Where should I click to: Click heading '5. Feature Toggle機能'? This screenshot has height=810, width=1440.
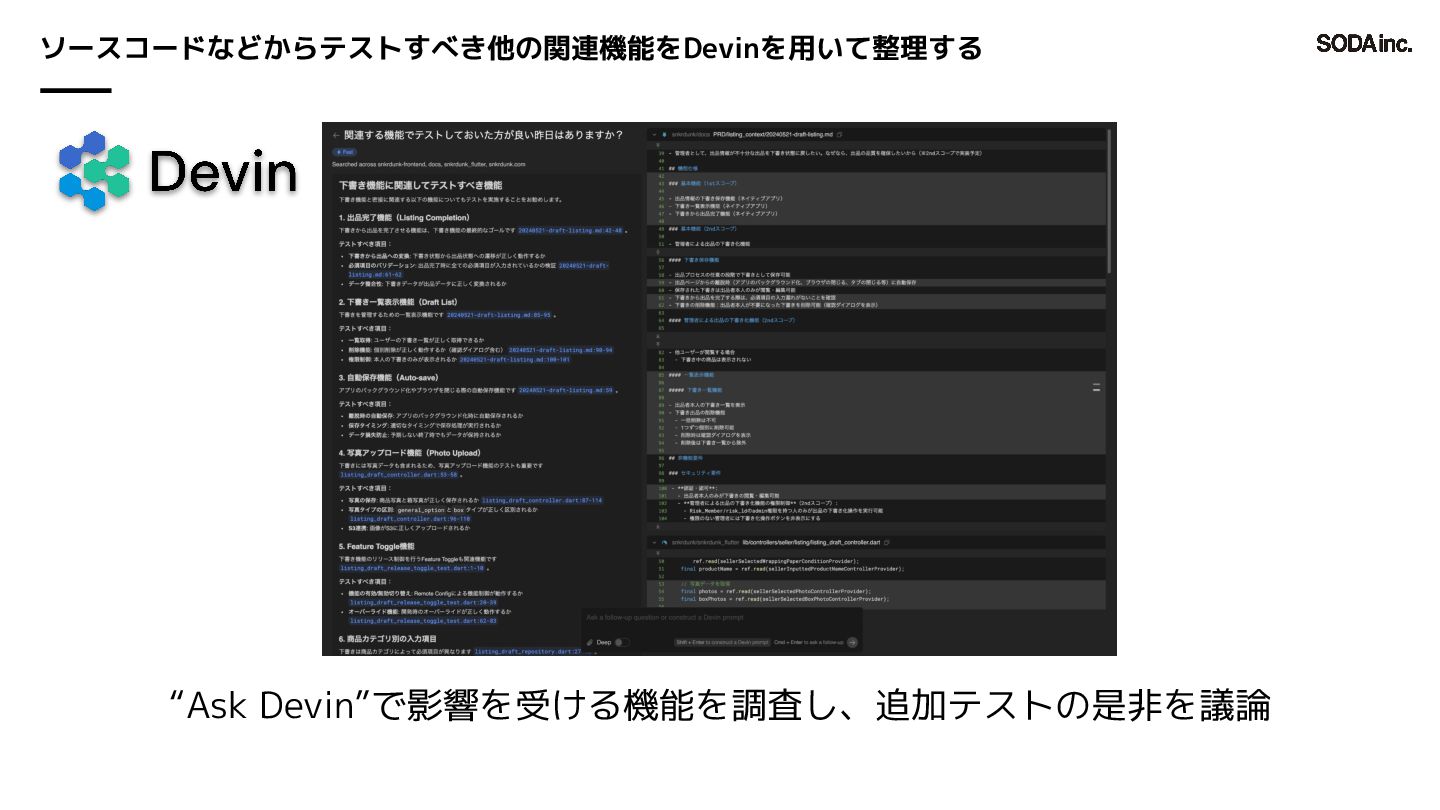click(x=376, y=546)
